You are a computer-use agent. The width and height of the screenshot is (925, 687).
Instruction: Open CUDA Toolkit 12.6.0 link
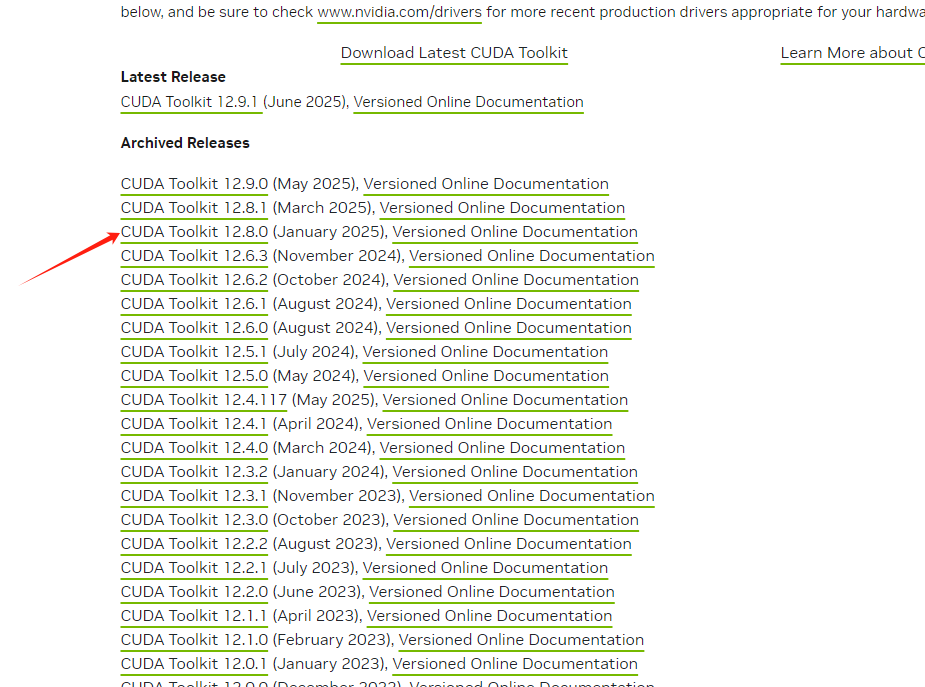point(194,327)
